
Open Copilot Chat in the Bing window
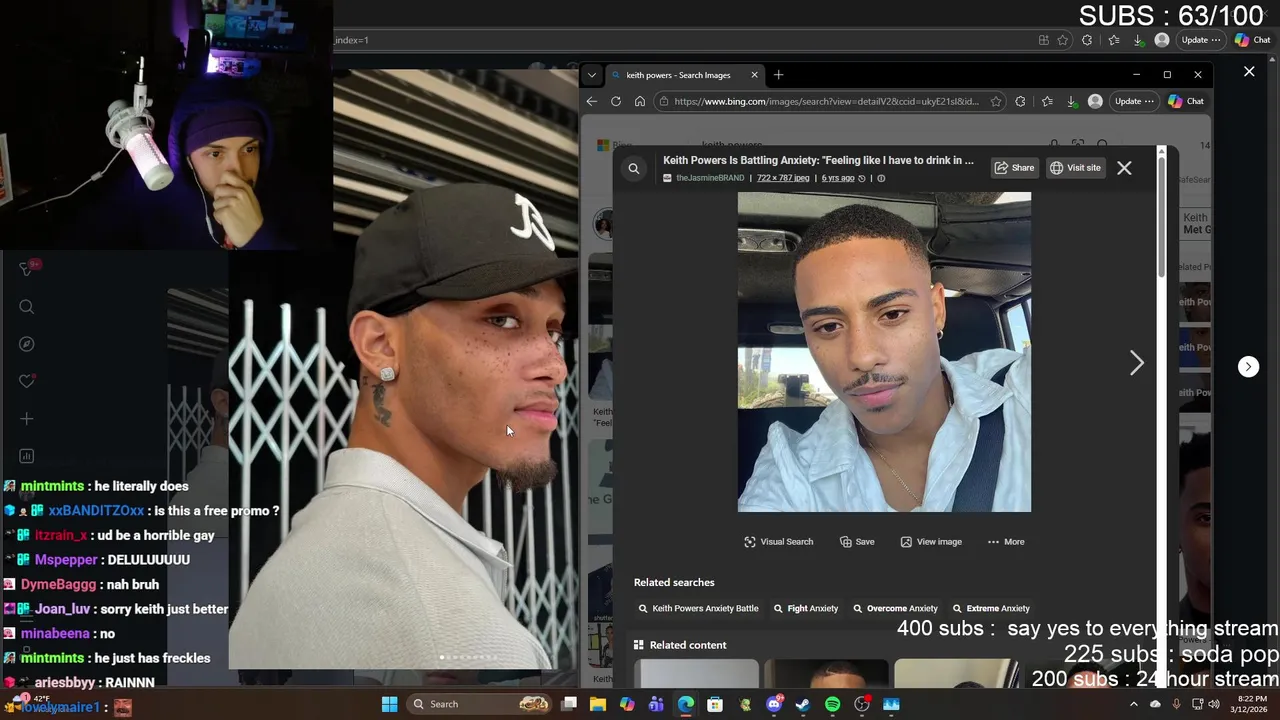tap(1186, 101)
